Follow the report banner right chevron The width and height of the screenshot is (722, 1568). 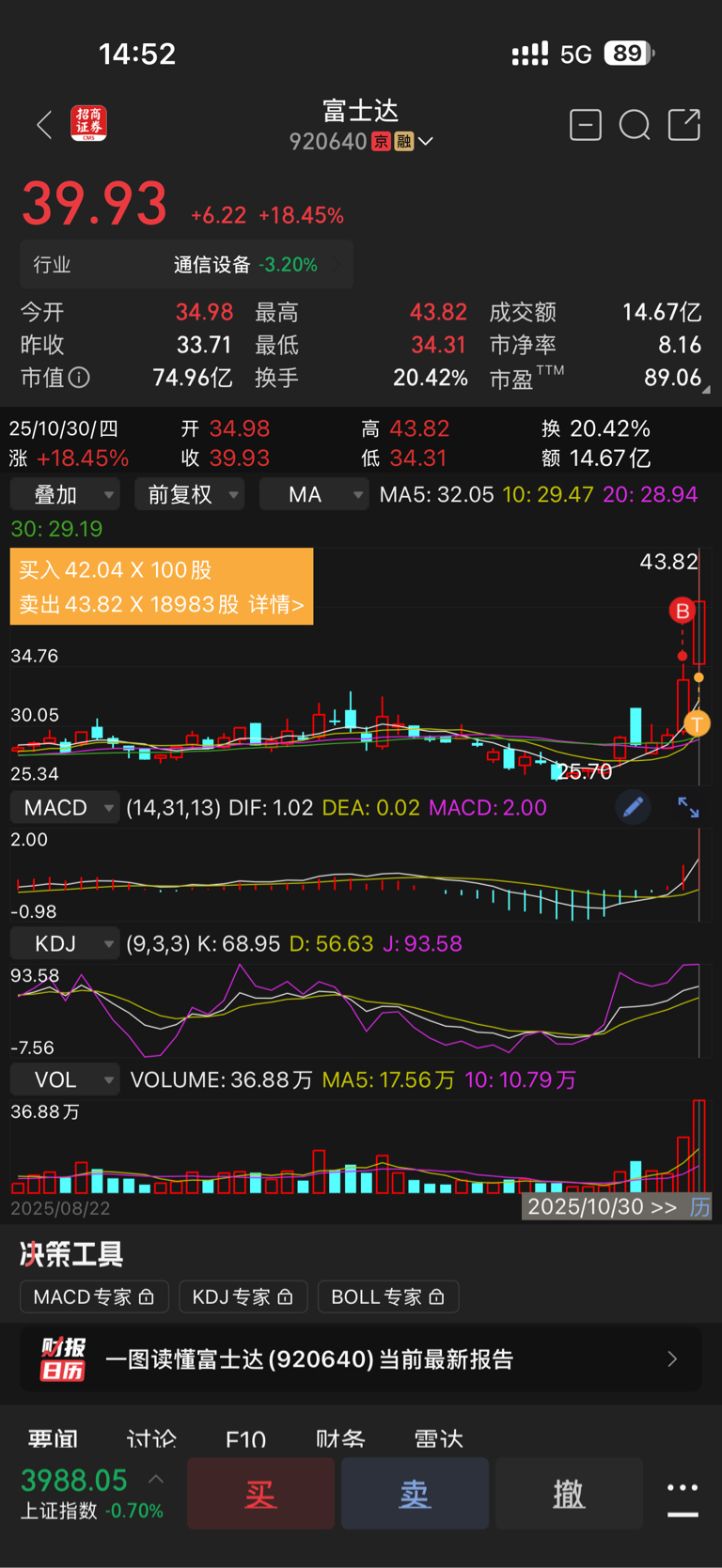pyautogui.click(x=672, y=1359)
